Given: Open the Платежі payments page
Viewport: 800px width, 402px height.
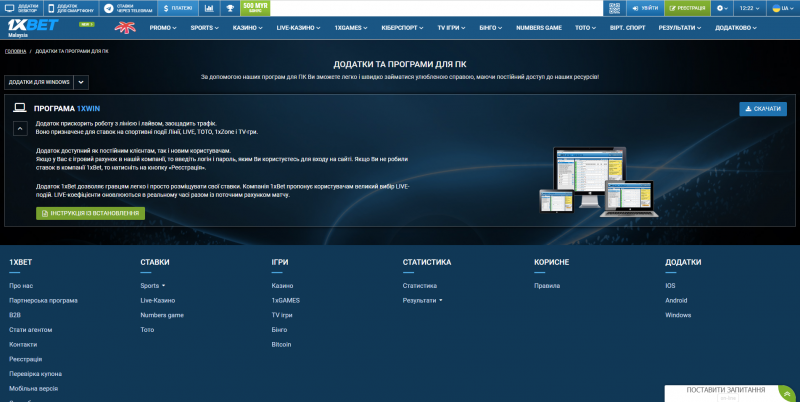Looking at the screenshot, I should [x=178, y=8].
